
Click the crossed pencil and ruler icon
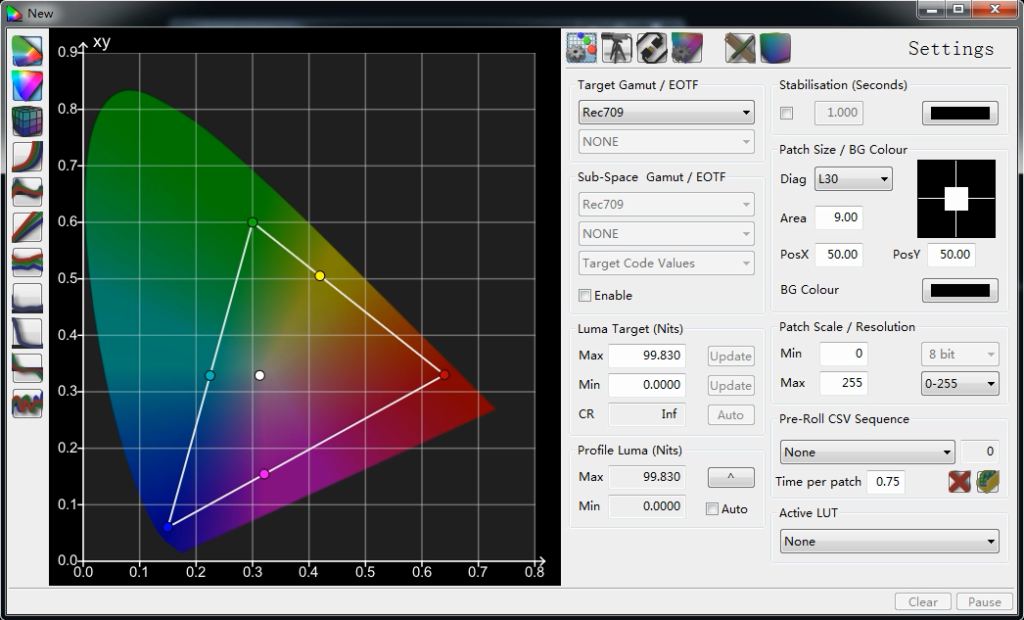(x=740, y=48)
